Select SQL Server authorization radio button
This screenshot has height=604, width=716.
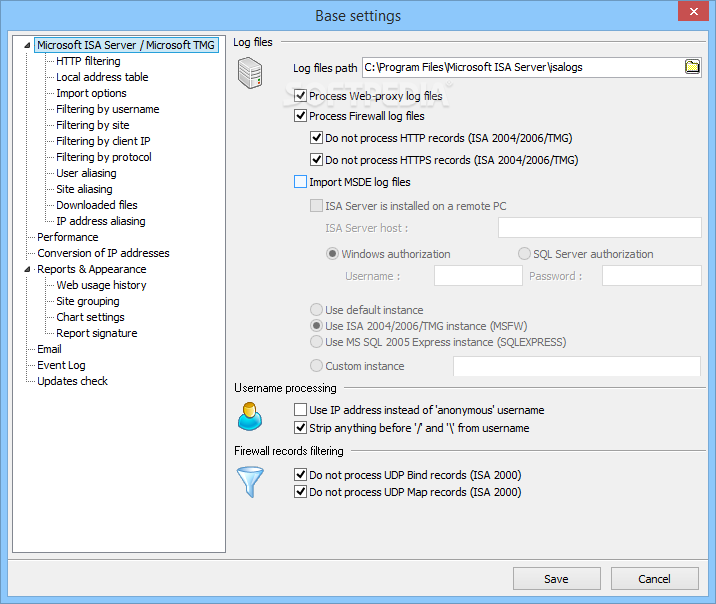[x=524, y=254]
